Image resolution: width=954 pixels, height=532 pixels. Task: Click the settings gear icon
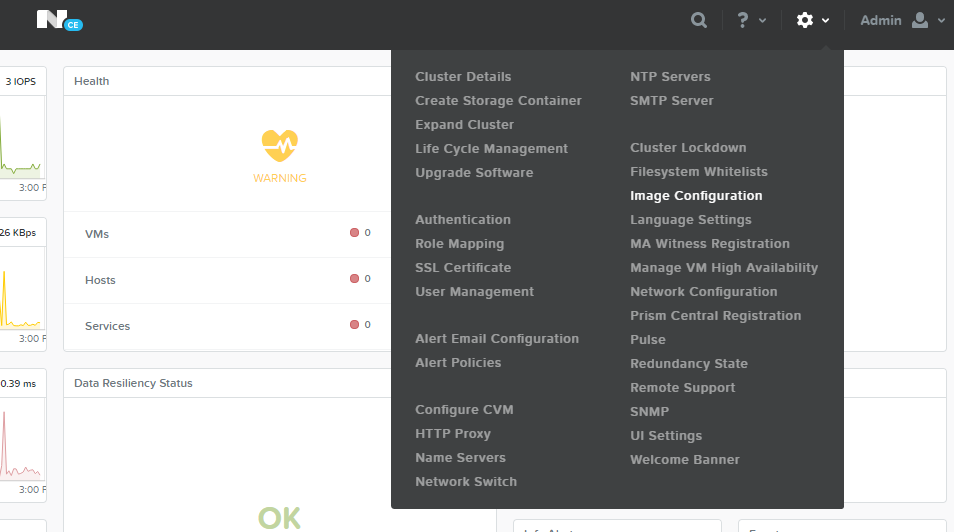click(804, 20)
